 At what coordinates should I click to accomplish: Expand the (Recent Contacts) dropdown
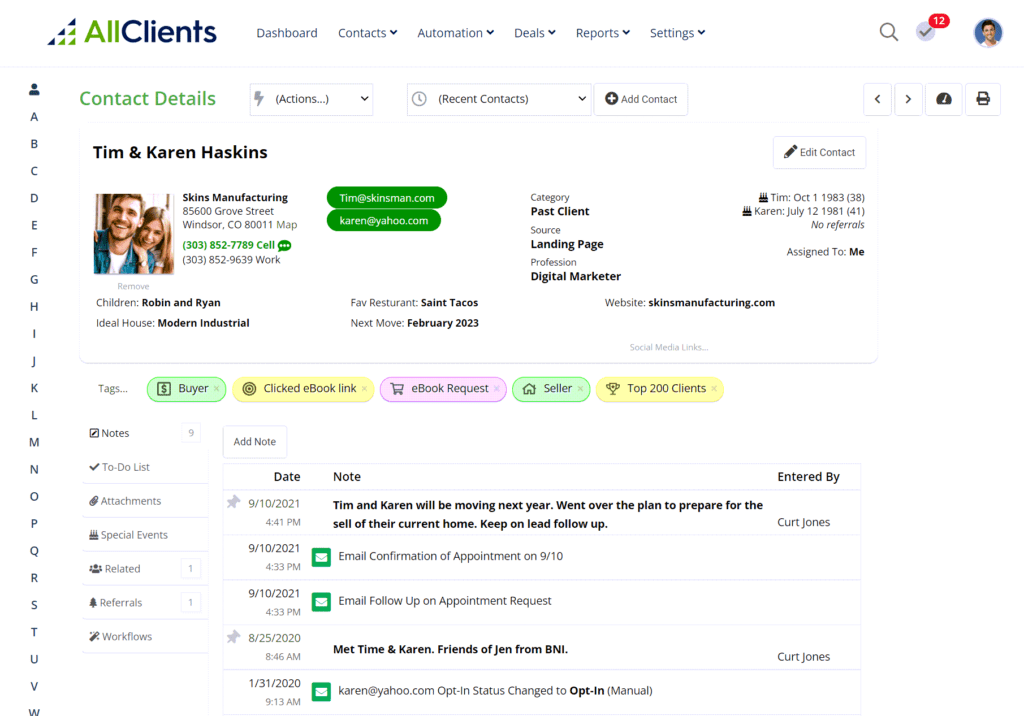(x=499, y=99)
